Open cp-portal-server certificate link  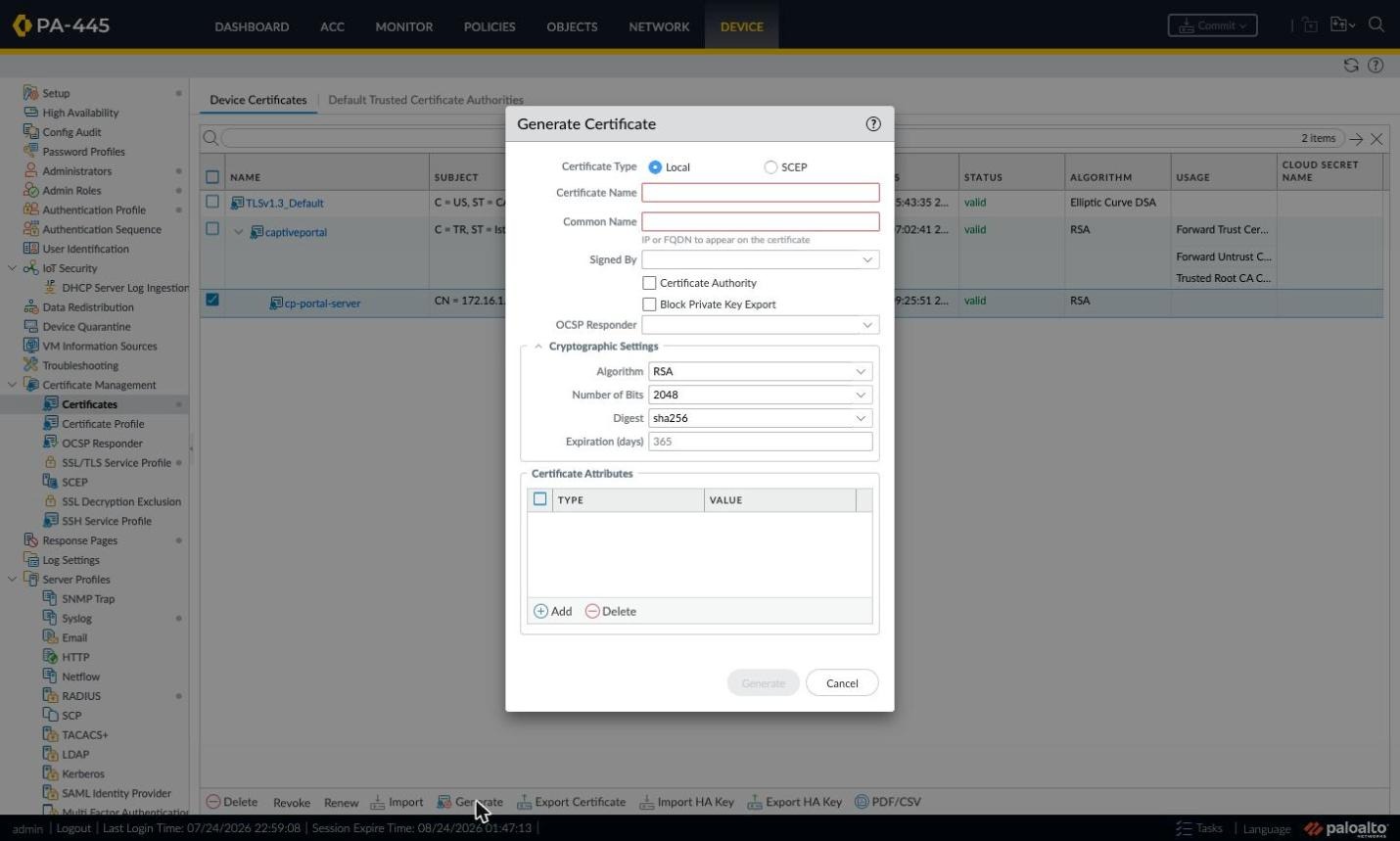coord(322,304)
